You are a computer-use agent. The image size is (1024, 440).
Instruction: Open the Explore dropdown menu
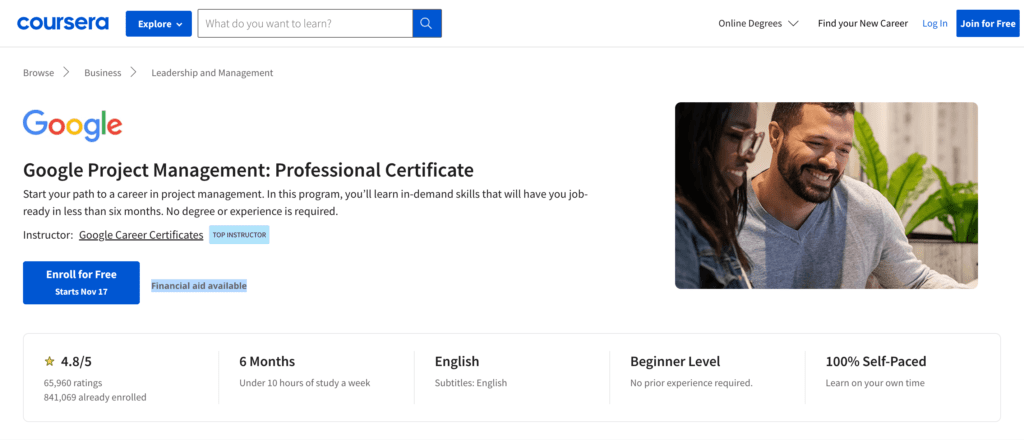(x=158, y=23)
